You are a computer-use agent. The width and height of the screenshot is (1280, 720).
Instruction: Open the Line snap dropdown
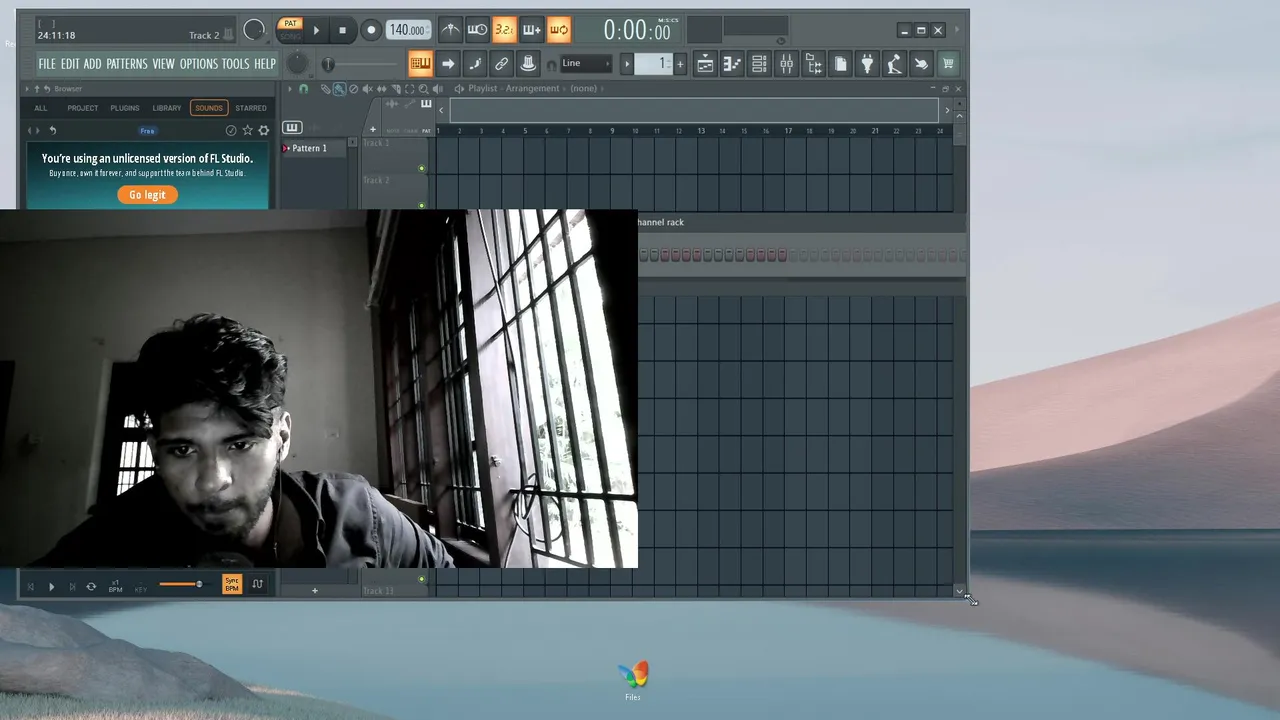click(586, 63)
